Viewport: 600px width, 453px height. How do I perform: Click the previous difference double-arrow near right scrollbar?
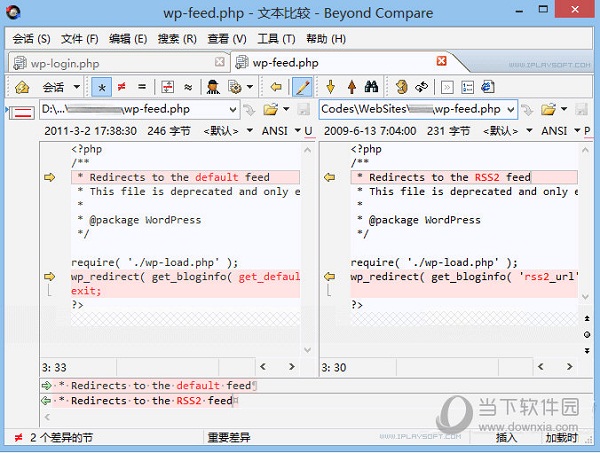587,318
